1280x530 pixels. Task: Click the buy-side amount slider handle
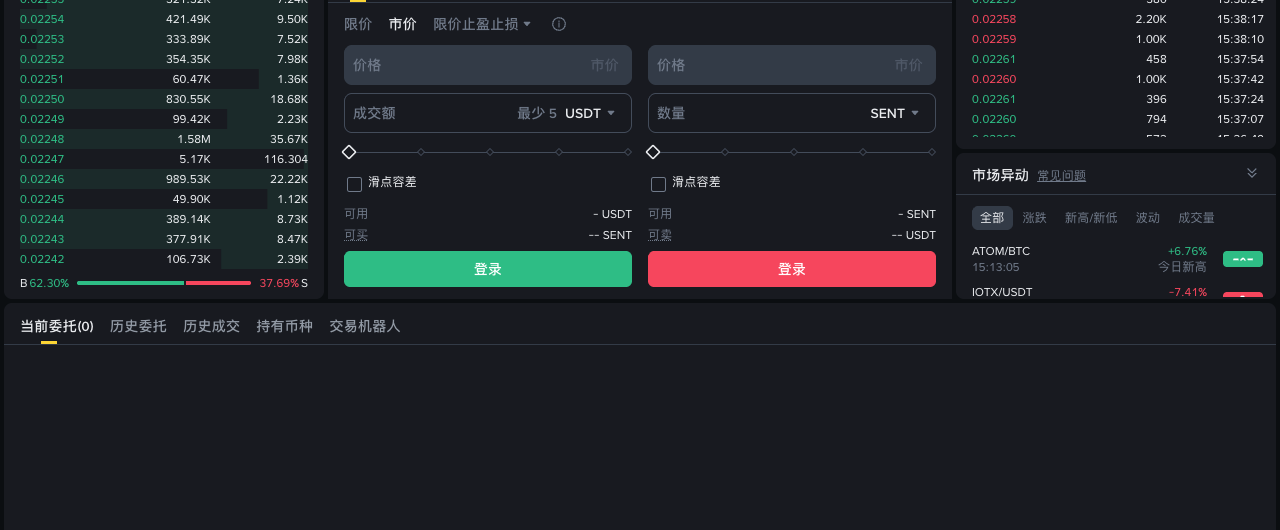click(x=349, y=152)
